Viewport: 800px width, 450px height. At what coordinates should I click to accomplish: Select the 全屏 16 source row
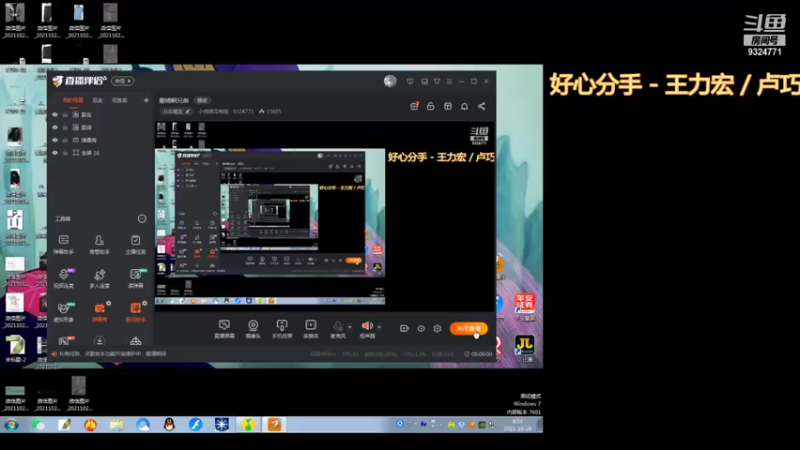[101, 153]
